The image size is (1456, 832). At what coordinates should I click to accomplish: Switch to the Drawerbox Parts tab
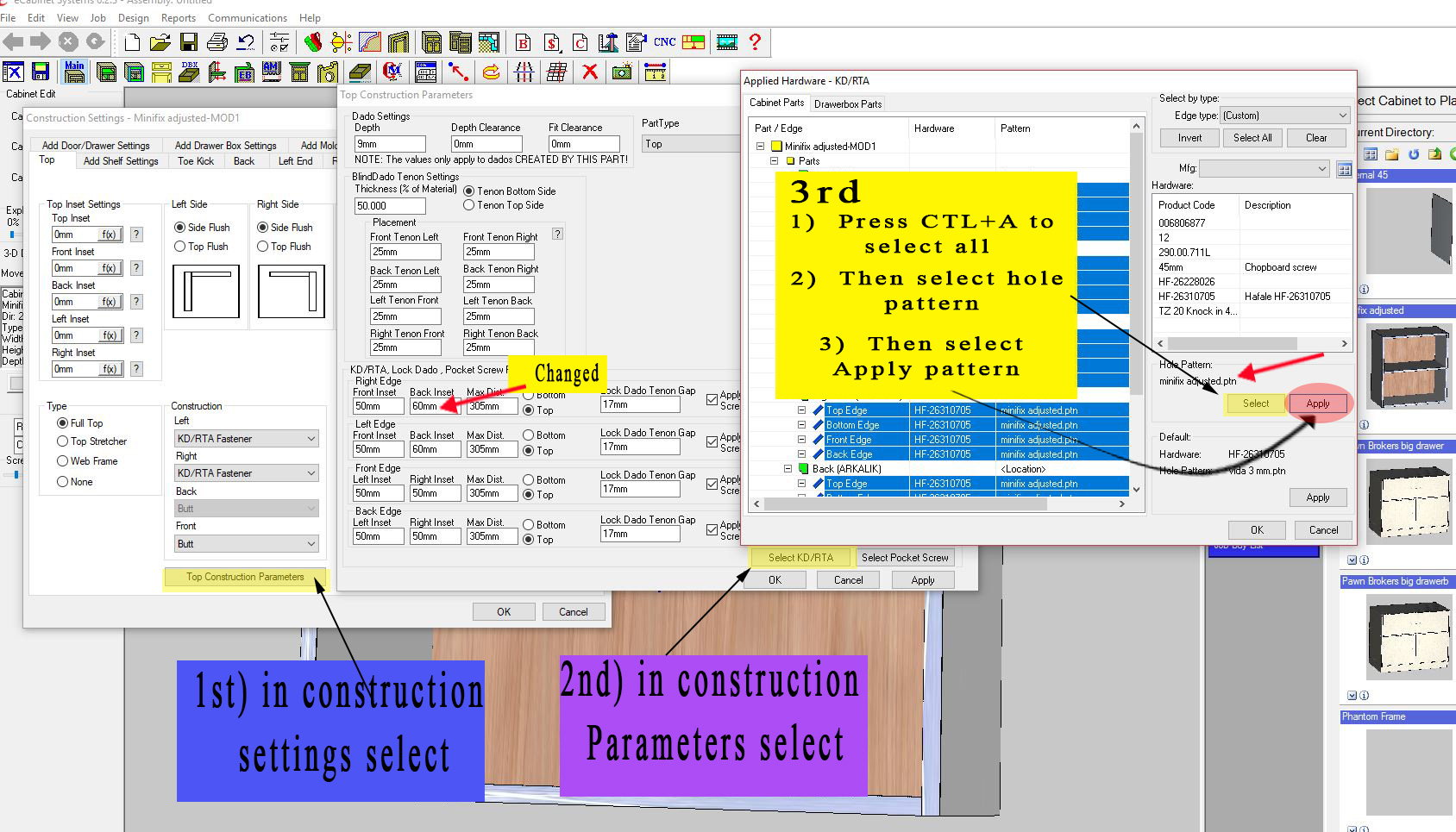pyautogui.click(x=847, y=104)
